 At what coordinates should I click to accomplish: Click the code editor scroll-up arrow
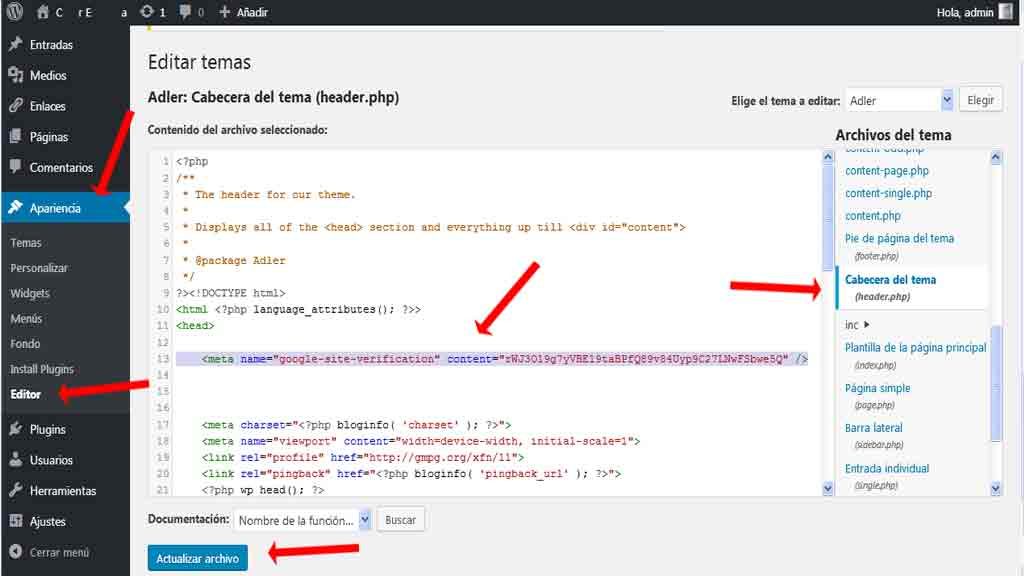(828, 157)
